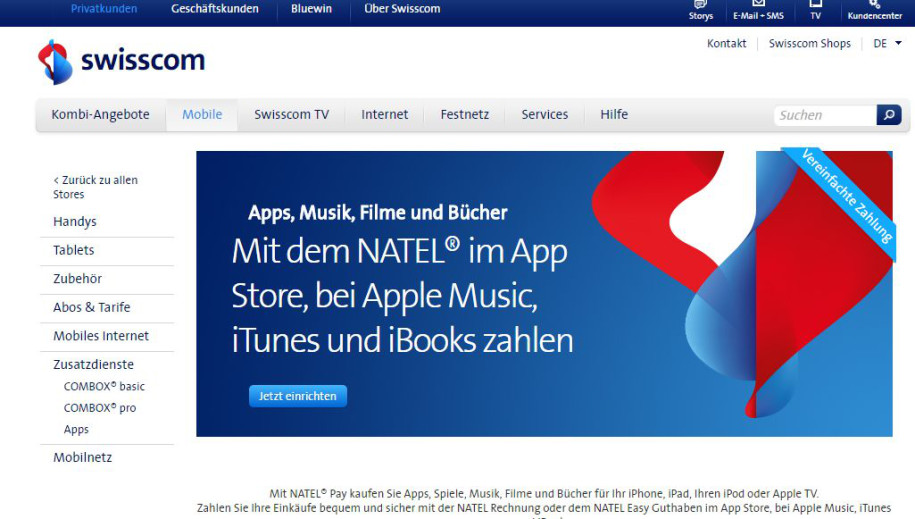
Task: Open Apps sub-item in sidebar
Action: pos(76,429)
